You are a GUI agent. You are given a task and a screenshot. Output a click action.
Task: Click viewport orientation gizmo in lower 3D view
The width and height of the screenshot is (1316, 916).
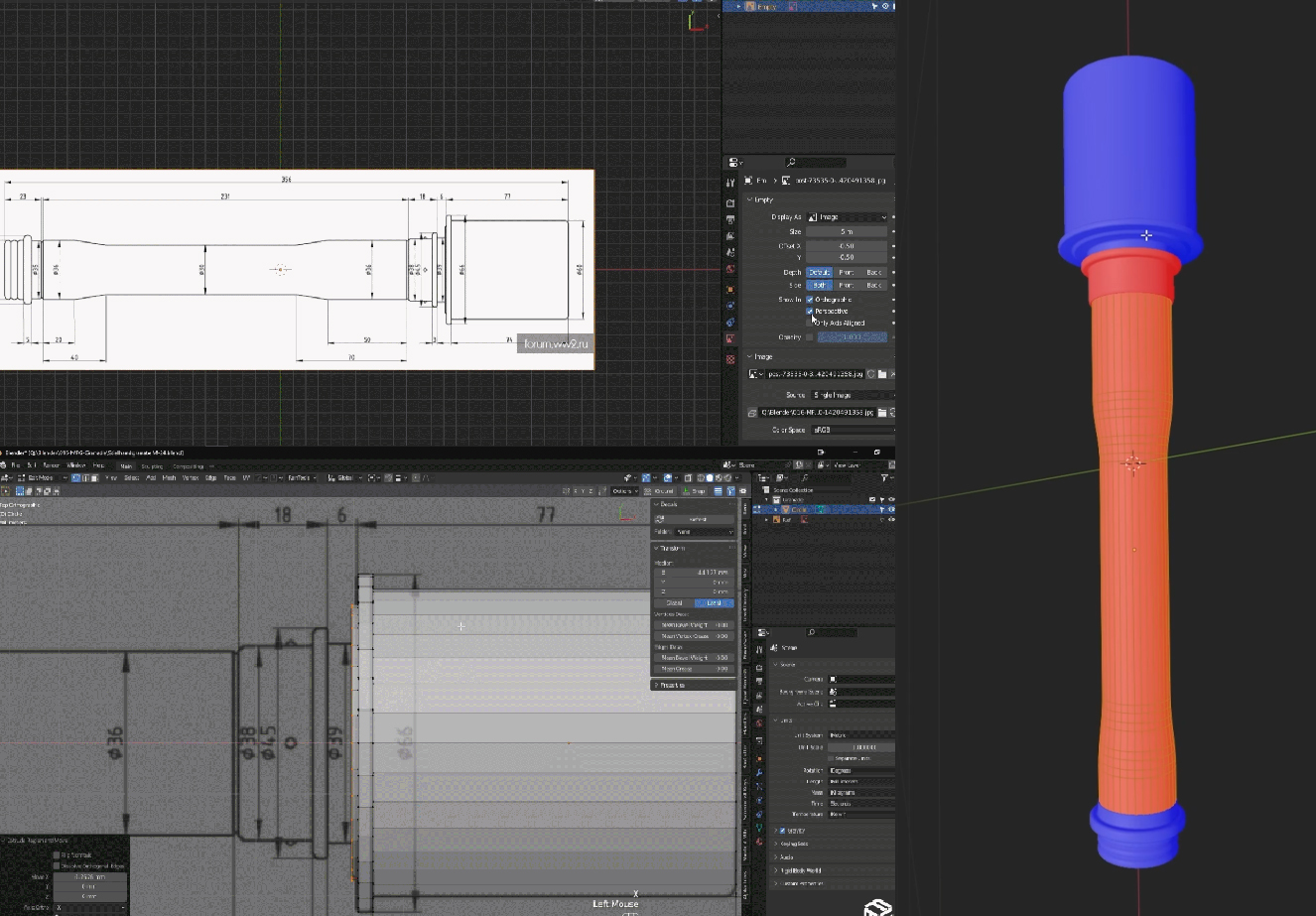pos(628,513)
